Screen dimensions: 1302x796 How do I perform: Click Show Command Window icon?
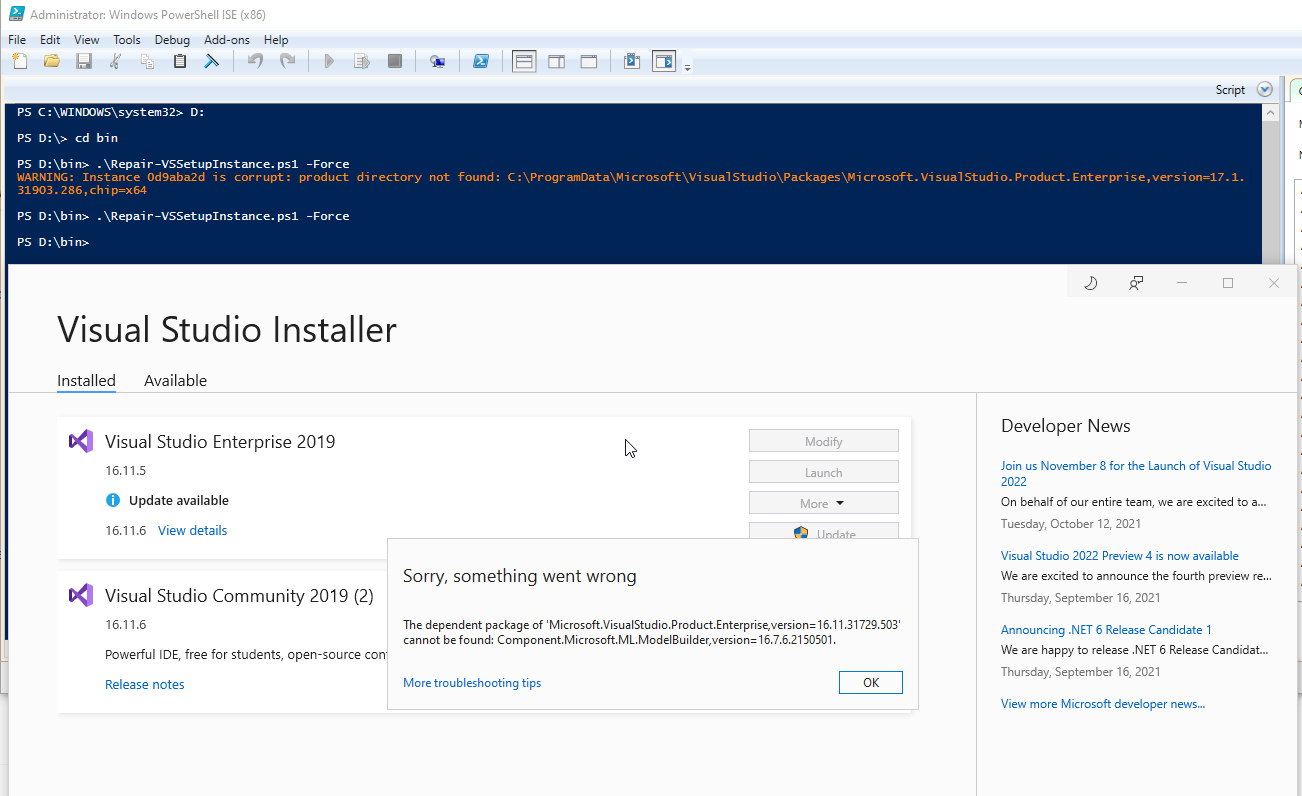632,61
